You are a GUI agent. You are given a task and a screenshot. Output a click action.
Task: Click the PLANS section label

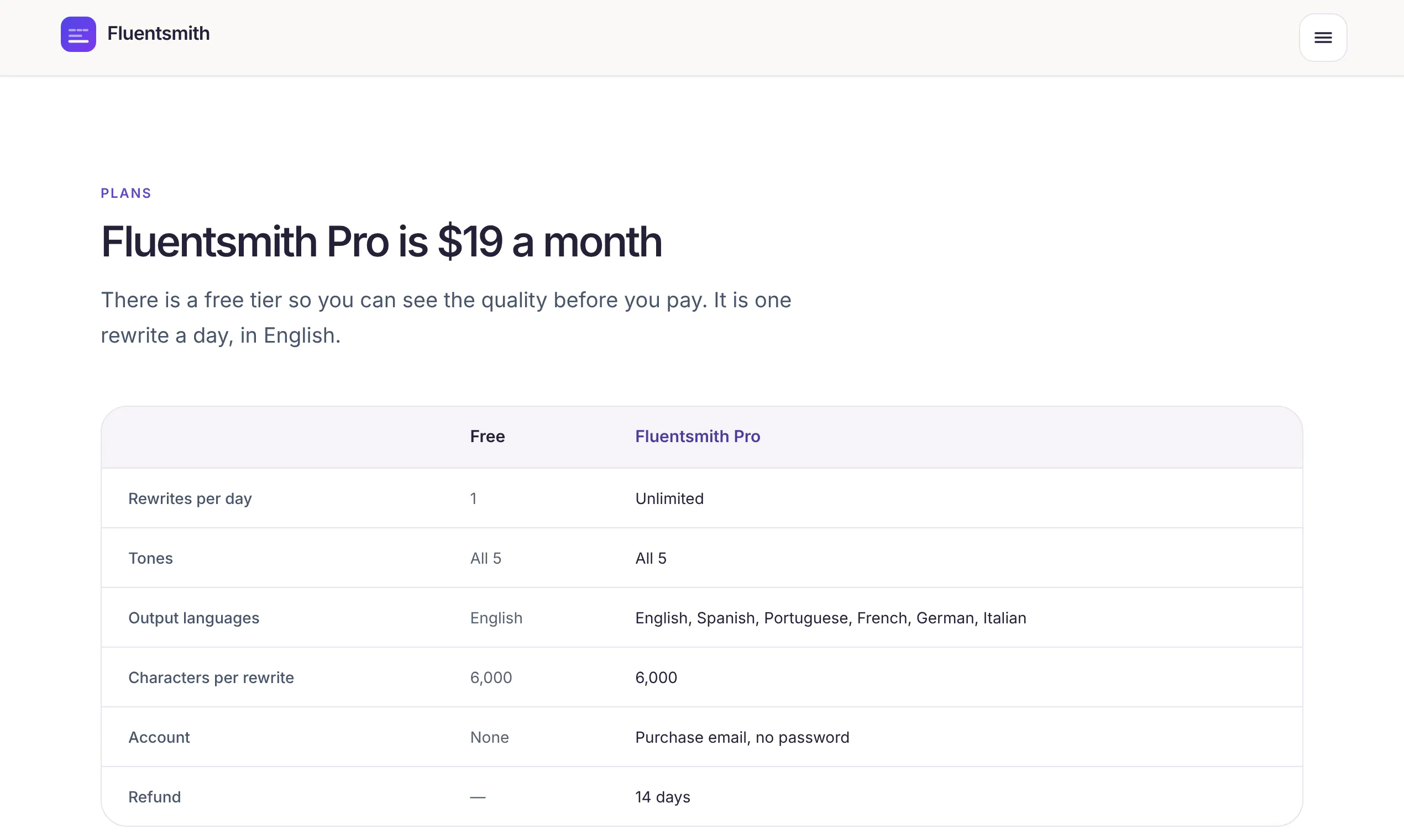[x=125, y=193]
